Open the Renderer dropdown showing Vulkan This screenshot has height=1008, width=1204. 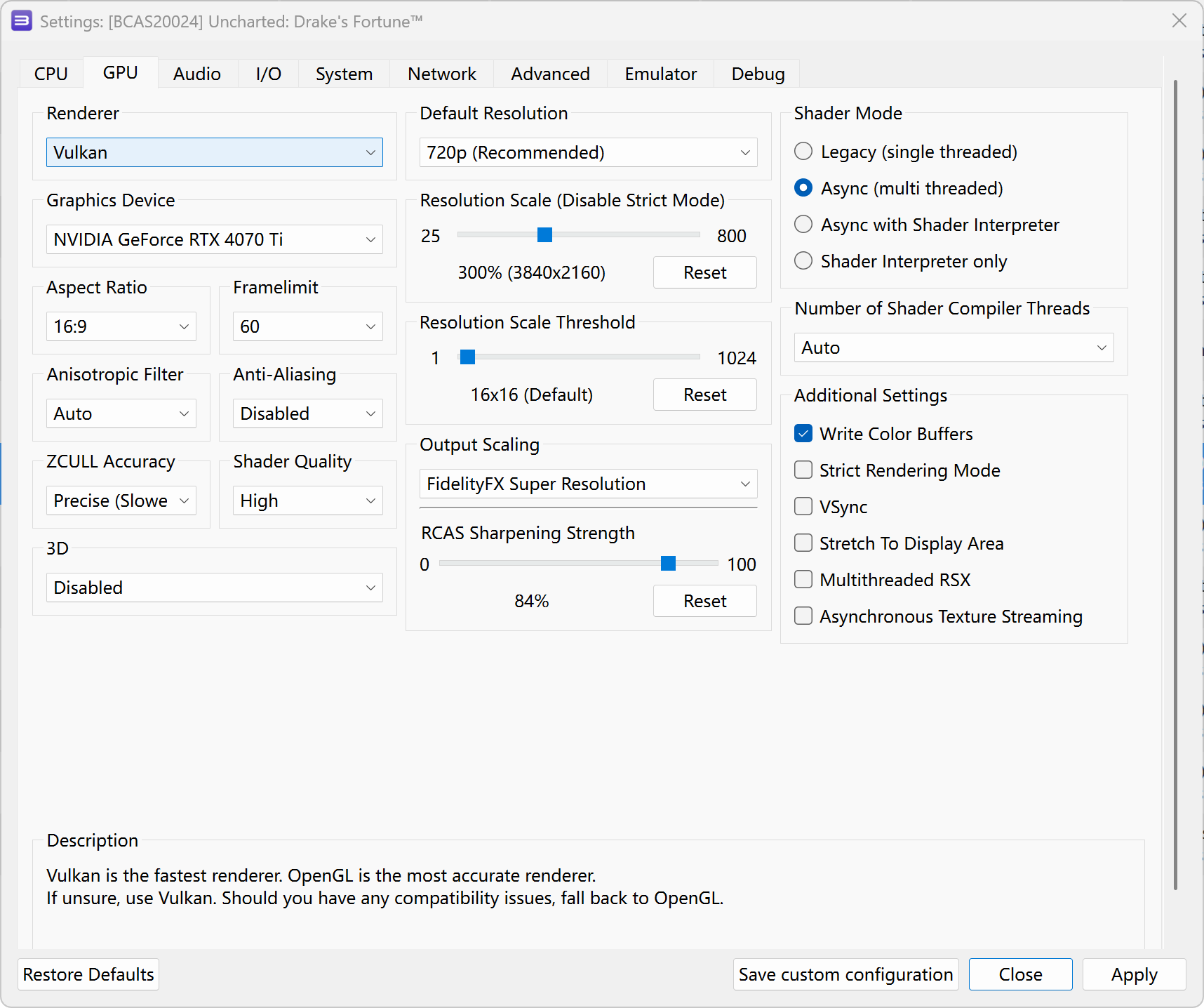click(215, 152)
